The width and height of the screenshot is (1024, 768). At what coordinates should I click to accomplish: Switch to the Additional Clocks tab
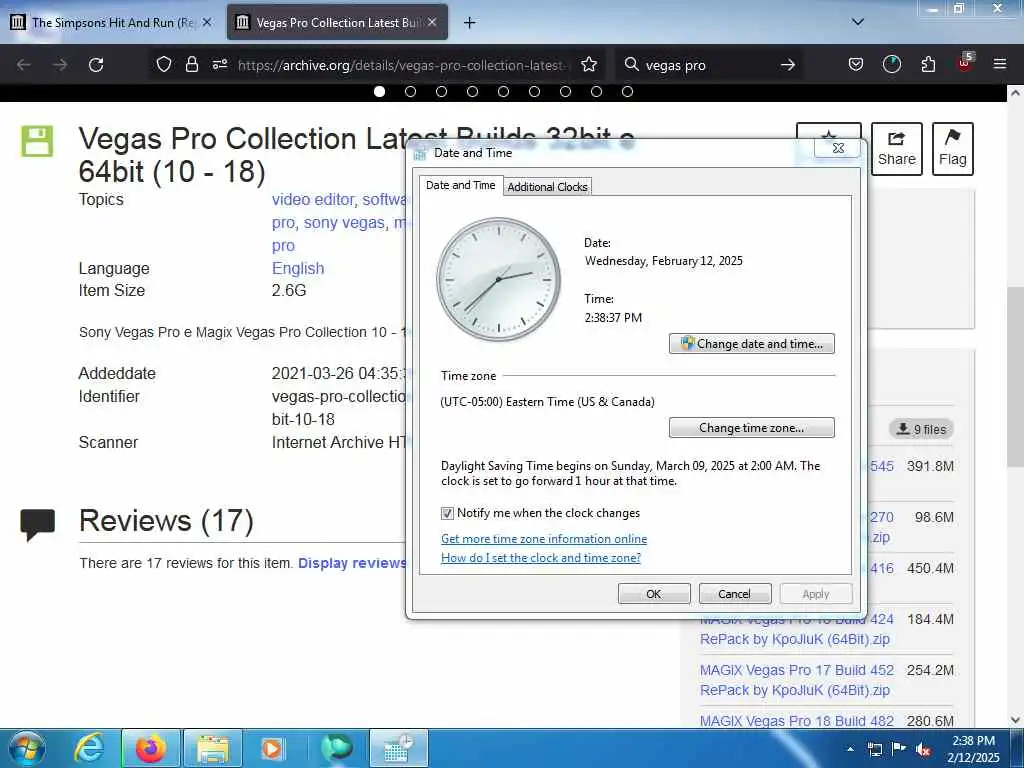(x=547, y=187)
